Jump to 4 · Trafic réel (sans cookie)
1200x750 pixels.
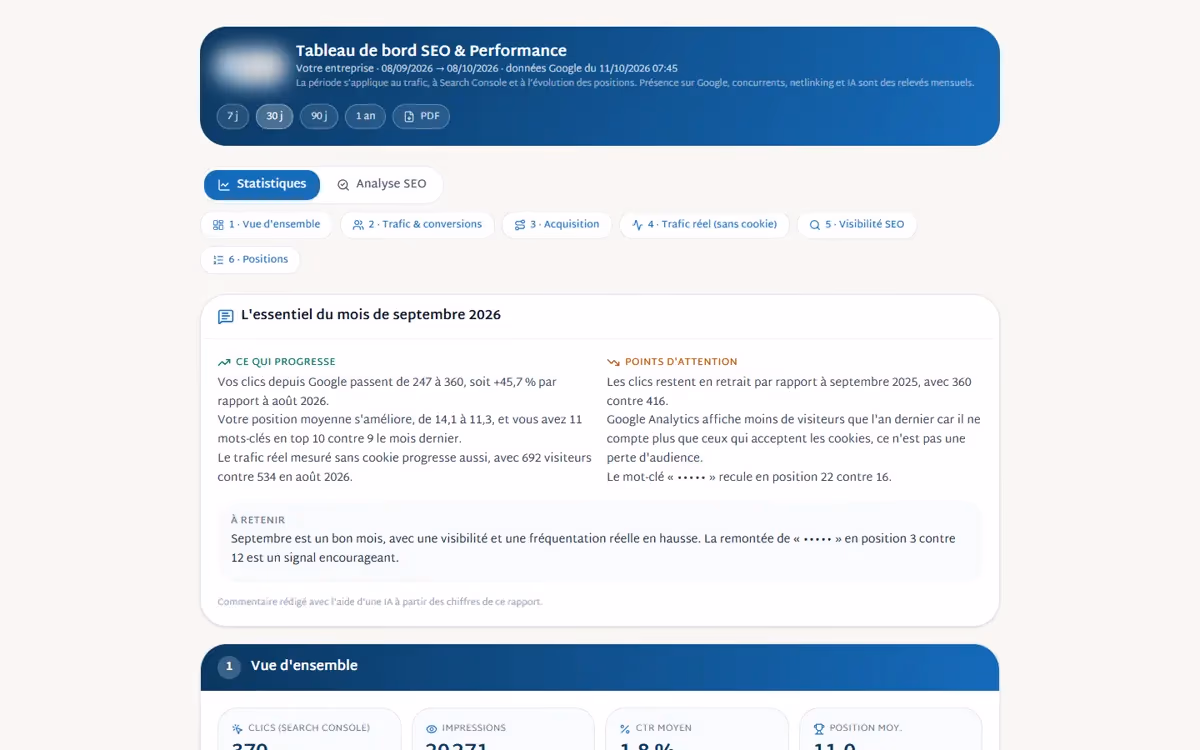704,225
